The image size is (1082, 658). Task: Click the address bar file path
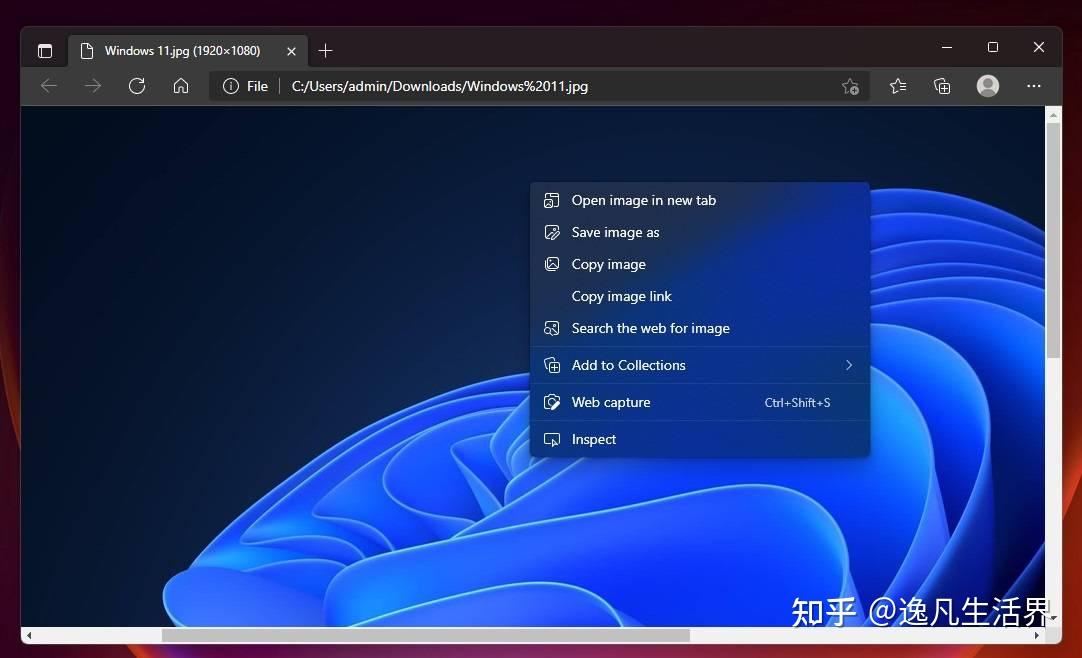tap(440, 86)
